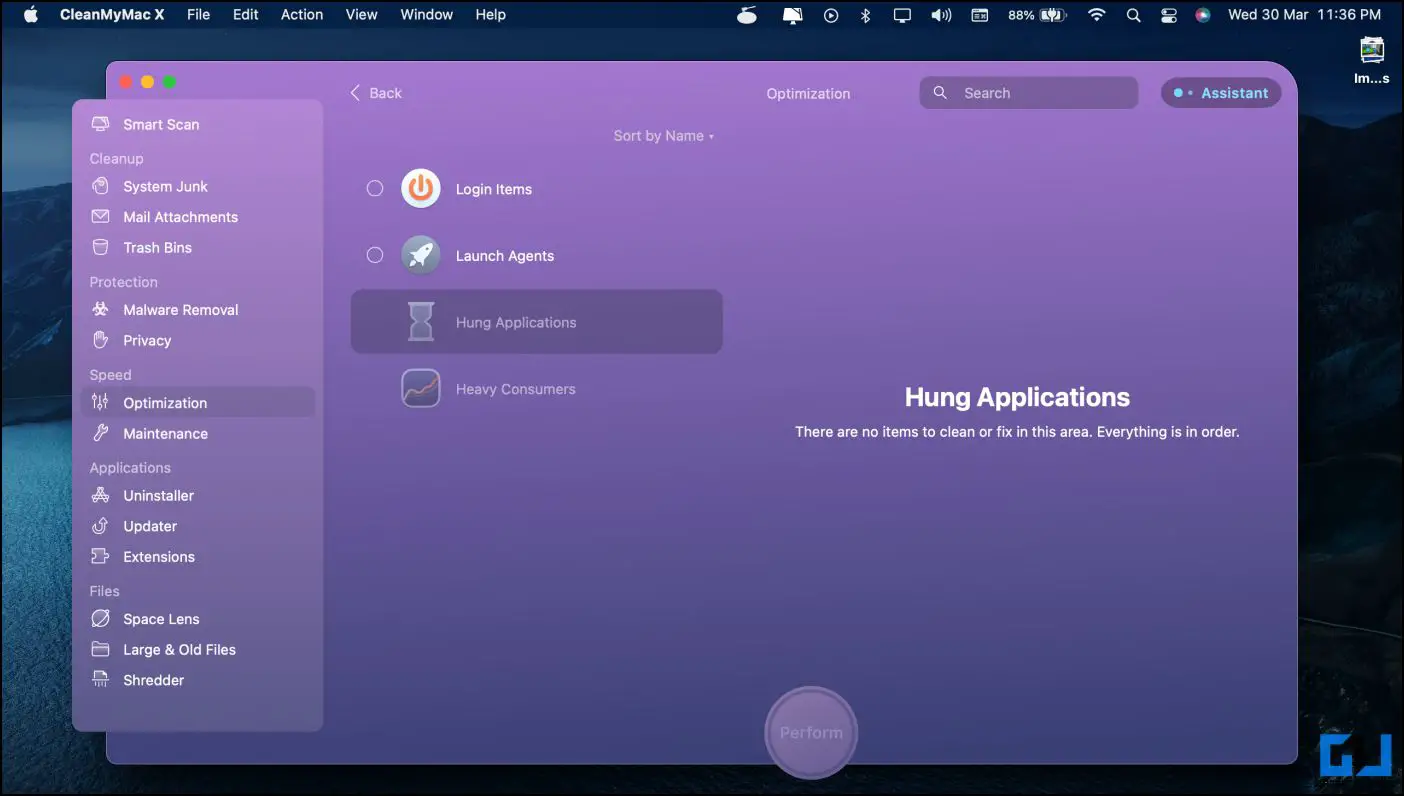This screenshot has width=1404, height=796.
Task: Open the Edit menu
Action: [246, 14]
